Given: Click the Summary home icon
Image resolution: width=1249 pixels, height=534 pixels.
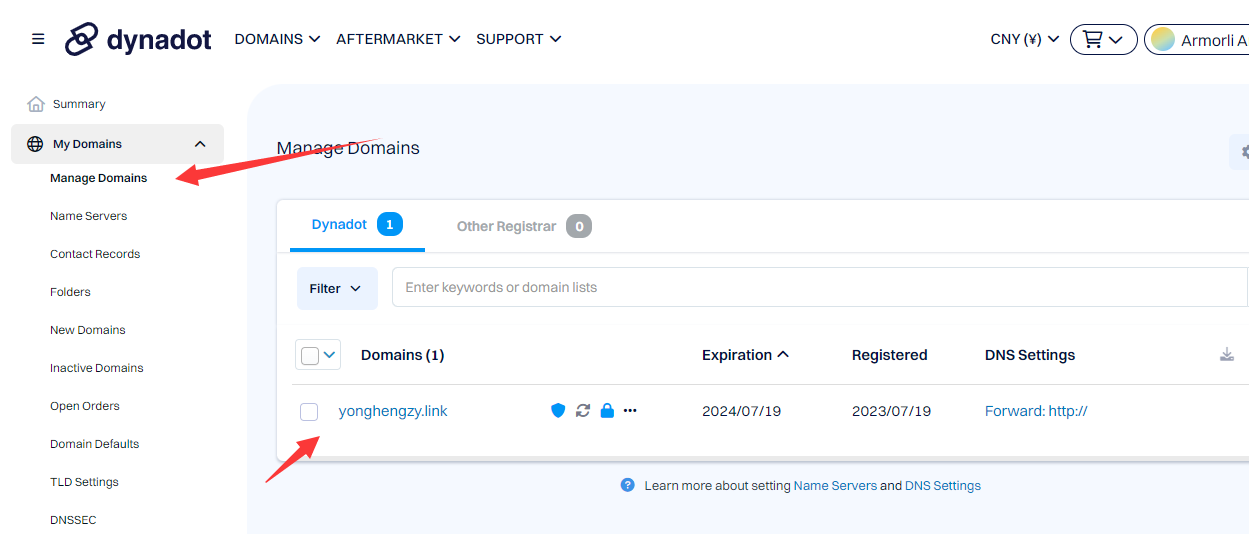Looking at the screenshot, I should 36,104.
